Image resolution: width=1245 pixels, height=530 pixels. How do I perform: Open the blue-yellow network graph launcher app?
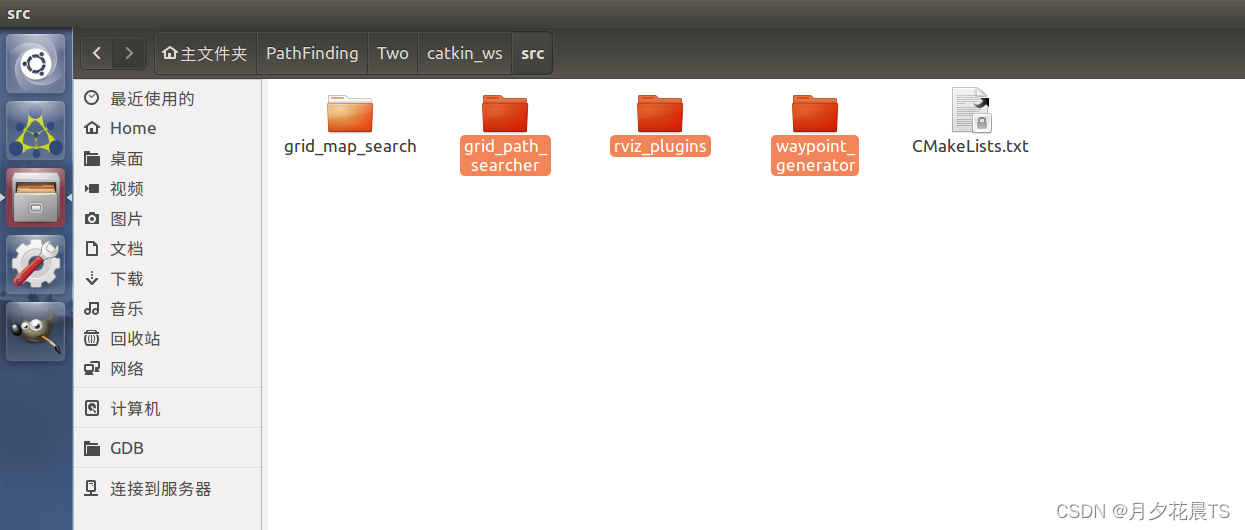[36, 130]
